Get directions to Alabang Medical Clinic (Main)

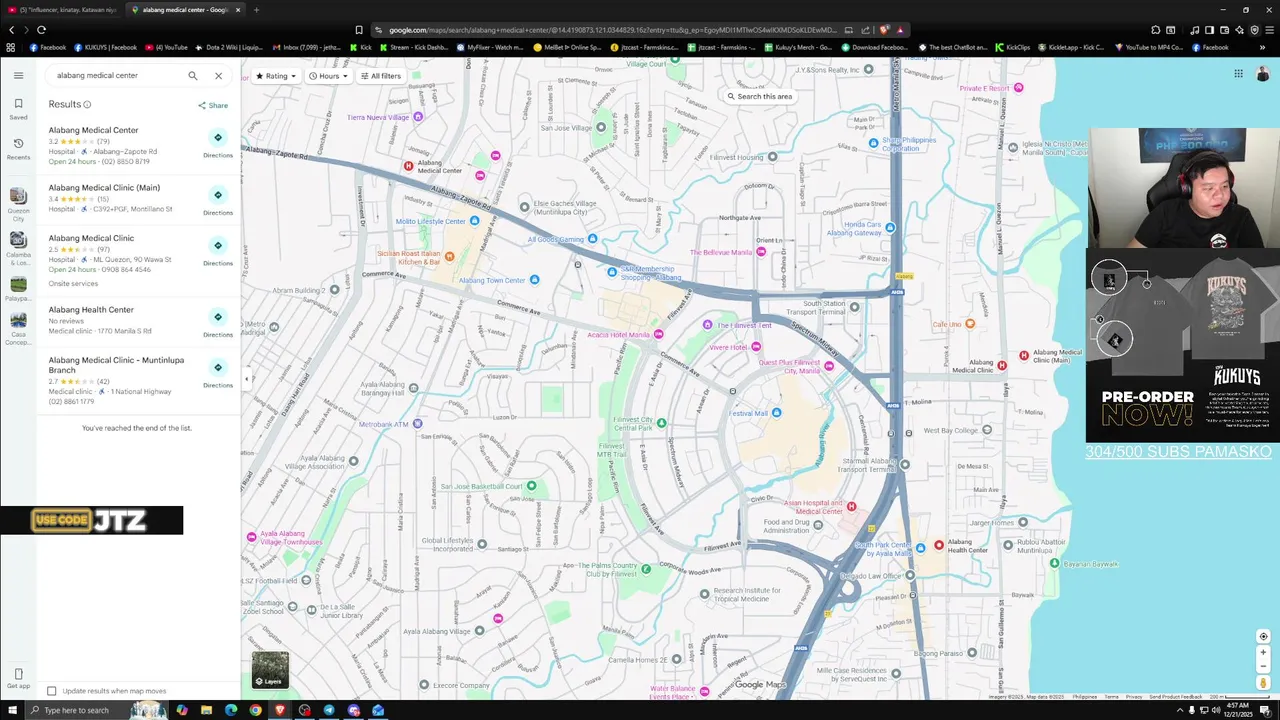coord(218,200)
